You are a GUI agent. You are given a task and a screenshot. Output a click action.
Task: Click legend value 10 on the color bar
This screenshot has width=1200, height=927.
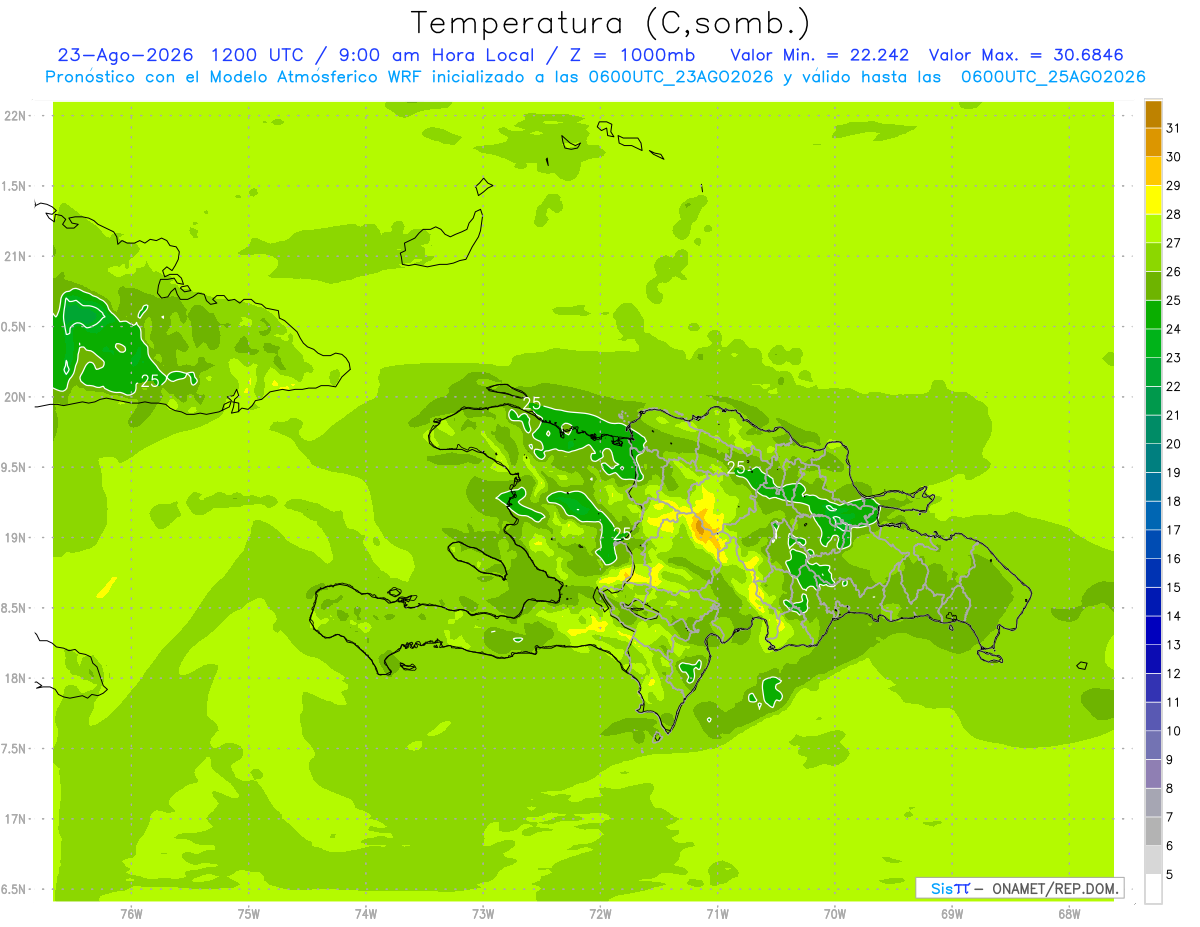[x=1173, y=731]
